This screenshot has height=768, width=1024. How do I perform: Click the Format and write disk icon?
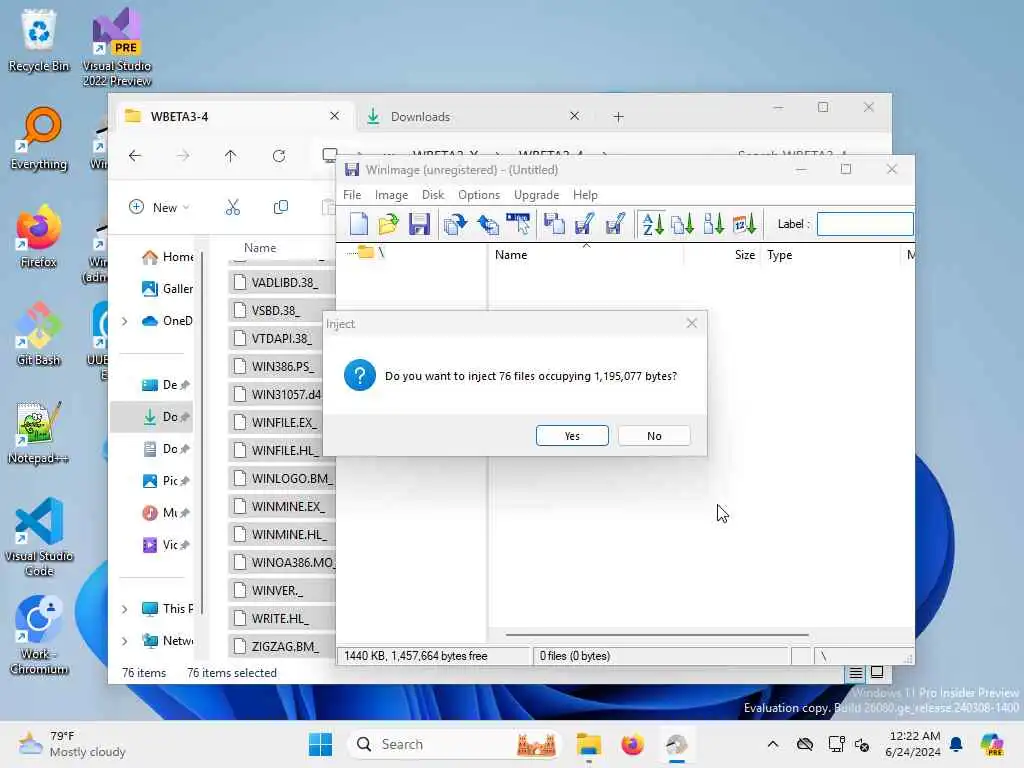[615, 224]
